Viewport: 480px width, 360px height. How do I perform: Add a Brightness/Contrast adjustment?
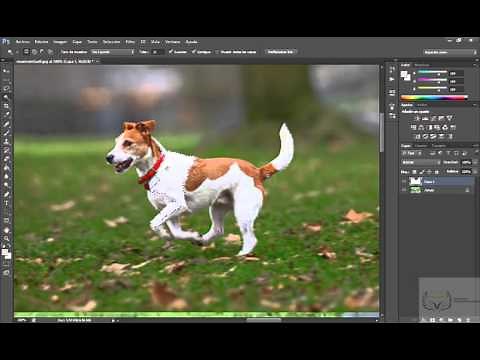tap(417, 118)
